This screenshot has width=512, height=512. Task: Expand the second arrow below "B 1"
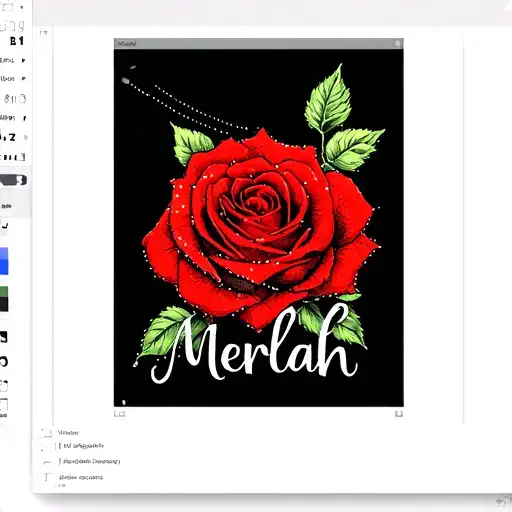tap(23, 79)
